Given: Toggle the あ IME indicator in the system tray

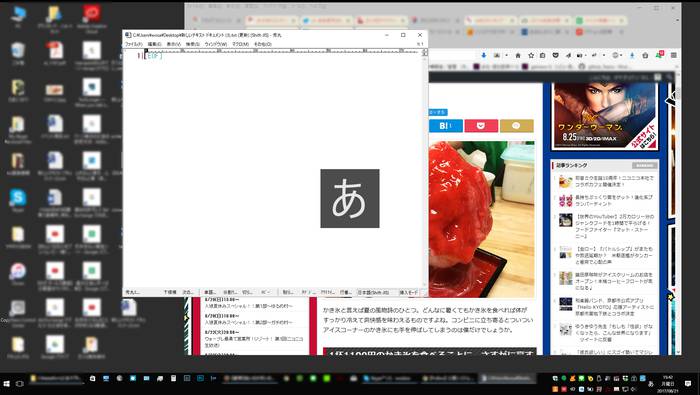Looking at the screenshot, I should [x=651, y=384].
